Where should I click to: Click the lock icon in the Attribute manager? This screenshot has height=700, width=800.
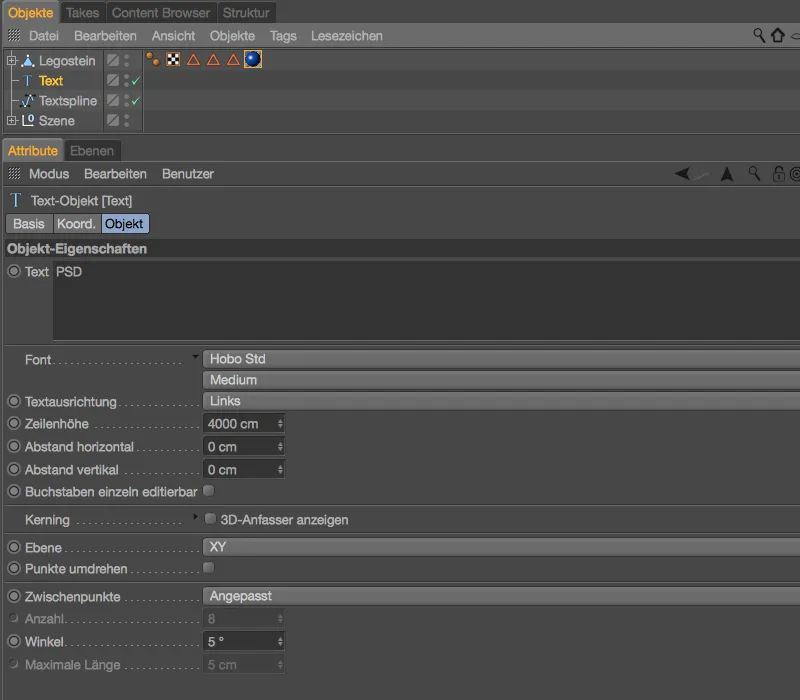(x=779, y=174)
